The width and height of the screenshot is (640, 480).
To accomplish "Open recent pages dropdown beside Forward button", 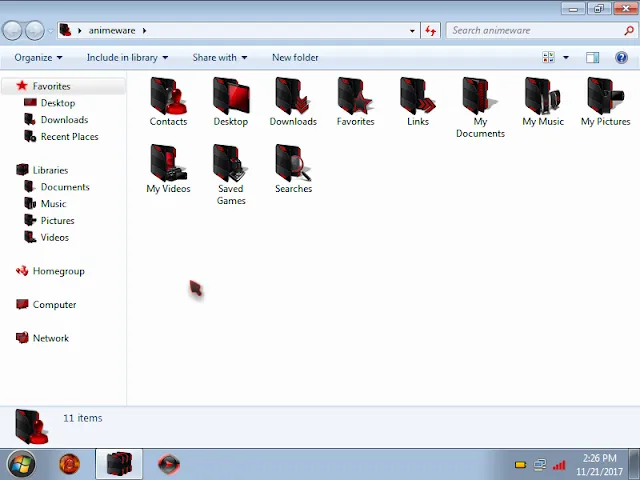I will [x=50, y=31].
